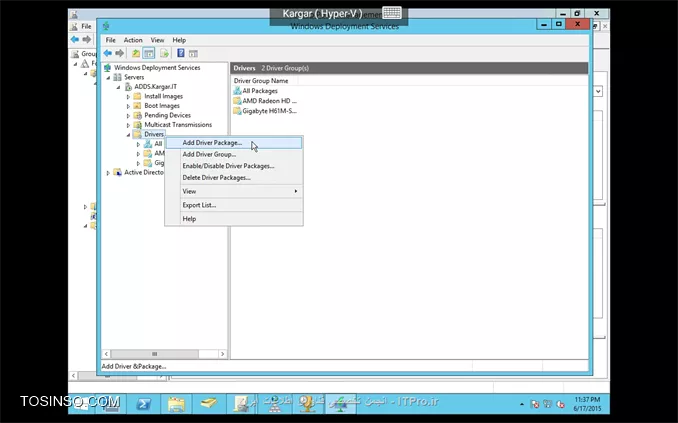
Task: Open PowerShell from the taskbar
Action: click(144, 404)
